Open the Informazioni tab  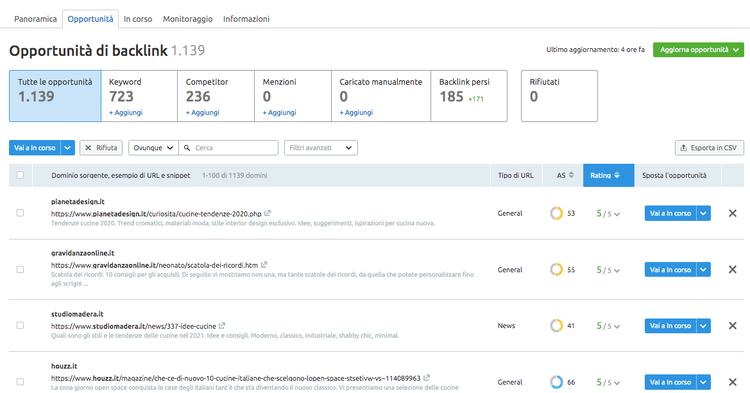pos(246,19)
